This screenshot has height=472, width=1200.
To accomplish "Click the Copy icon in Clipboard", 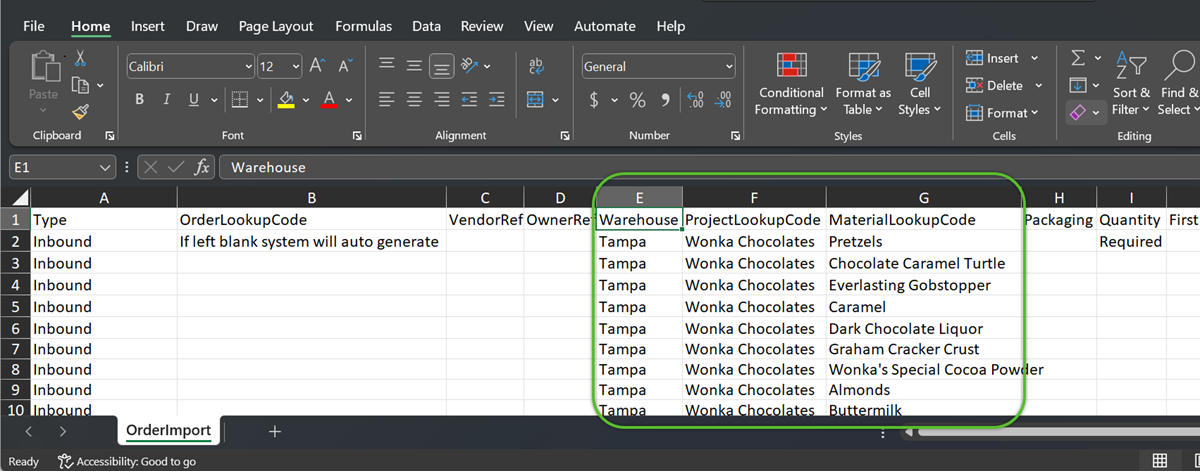I will [80, 86].
